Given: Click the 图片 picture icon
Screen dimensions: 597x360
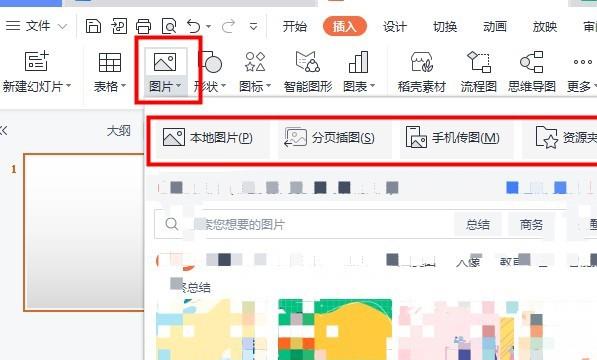Looking at the screenshot, I should [x=165, y=62].
